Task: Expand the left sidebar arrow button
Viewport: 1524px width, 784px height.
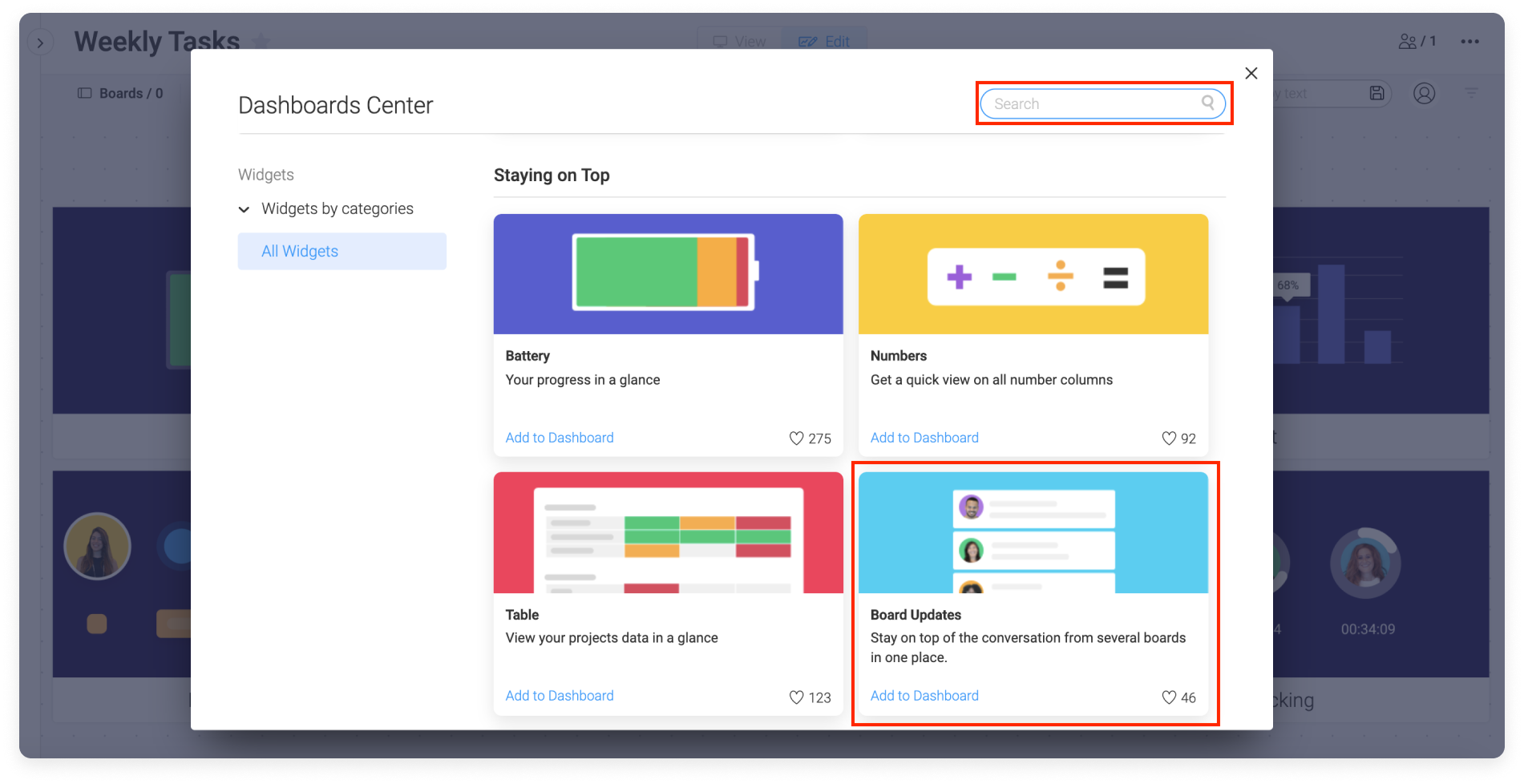Action: click(40, 42)
